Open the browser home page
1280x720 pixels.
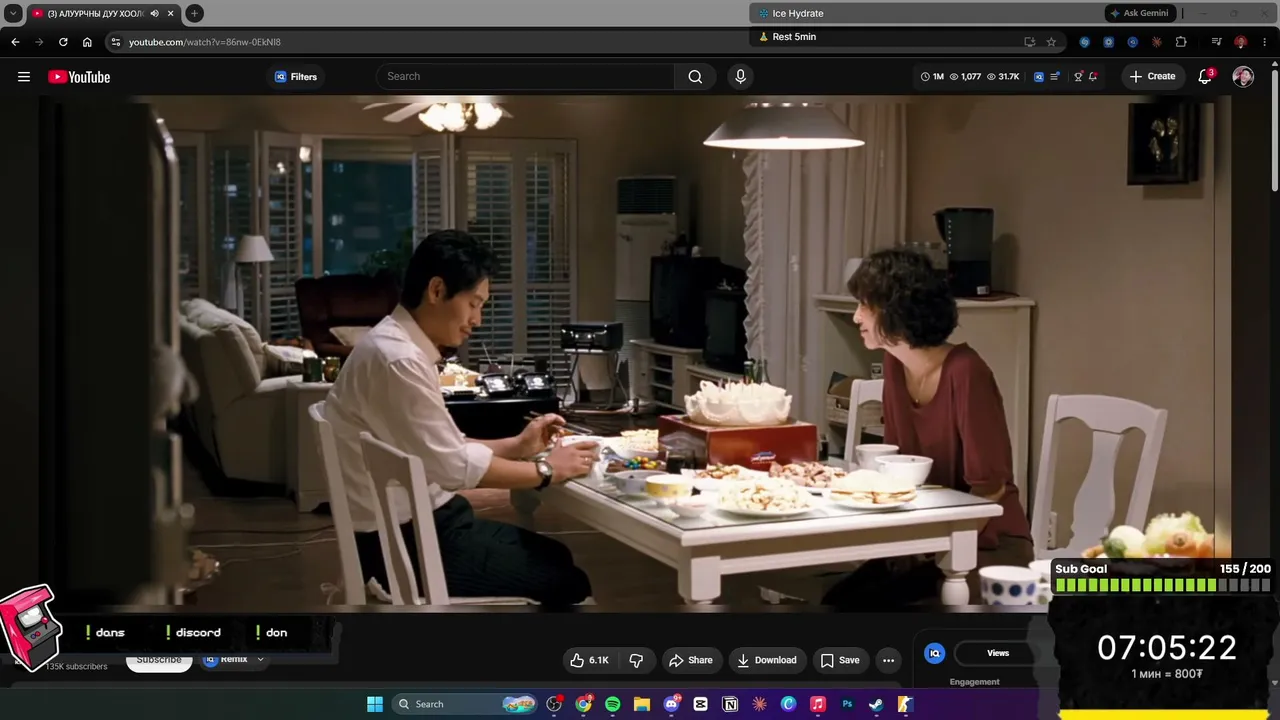(x=87, y=42)
